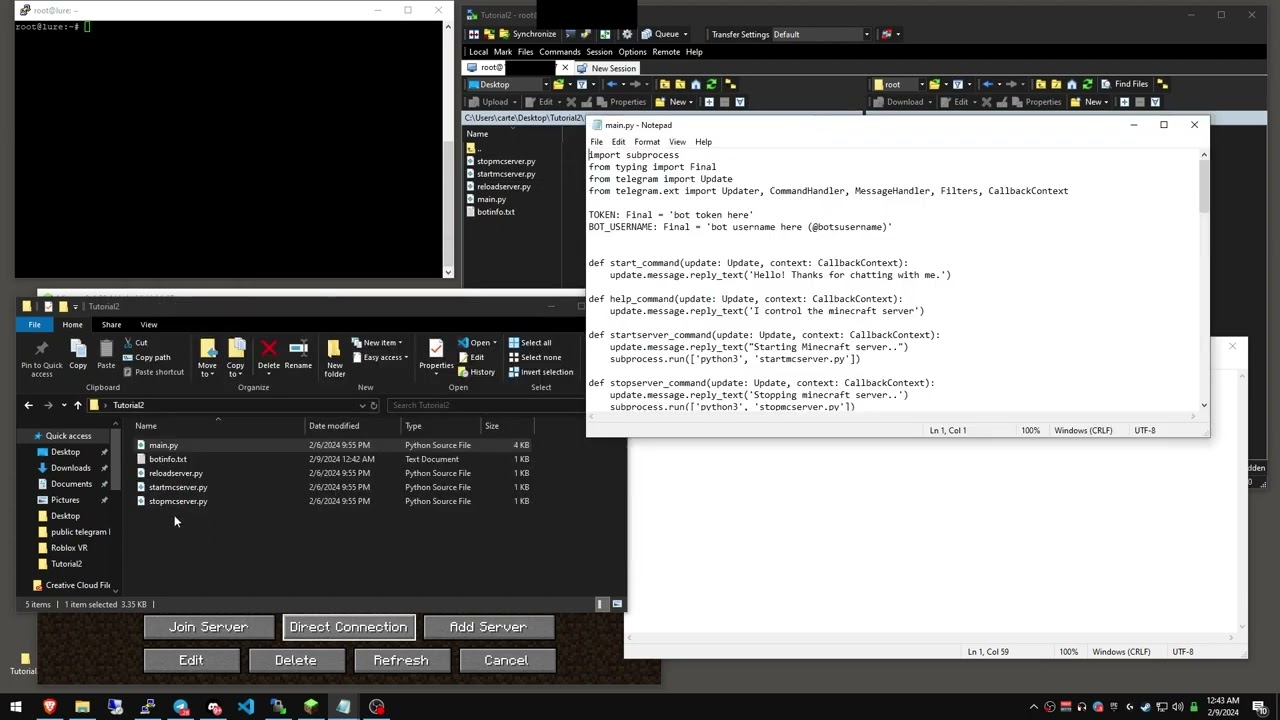Select the New Session tab in WinSCP
1280x720 pixels.
(x=607, y=68)
